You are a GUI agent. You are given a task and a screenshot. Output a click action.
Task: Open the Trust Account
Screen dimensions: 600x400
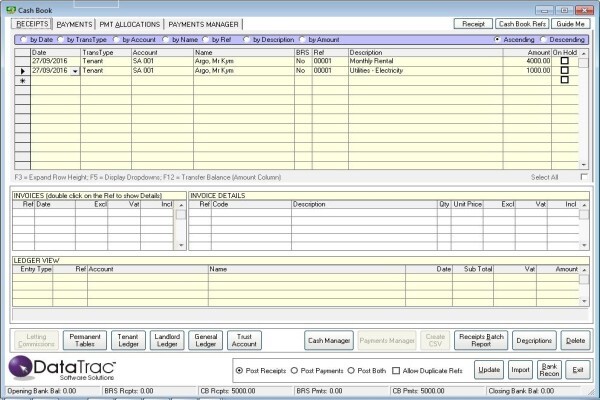[x=245, y=340]
